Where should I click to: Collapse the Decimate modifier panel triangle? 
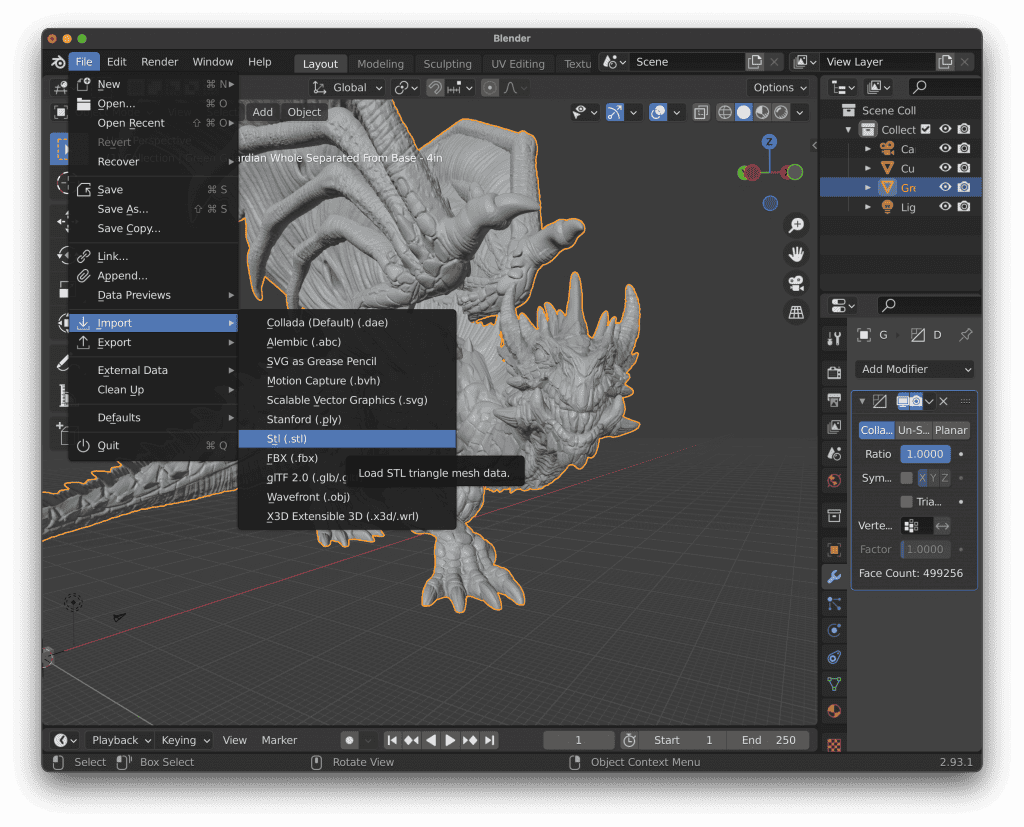click(x=862, y=401)
